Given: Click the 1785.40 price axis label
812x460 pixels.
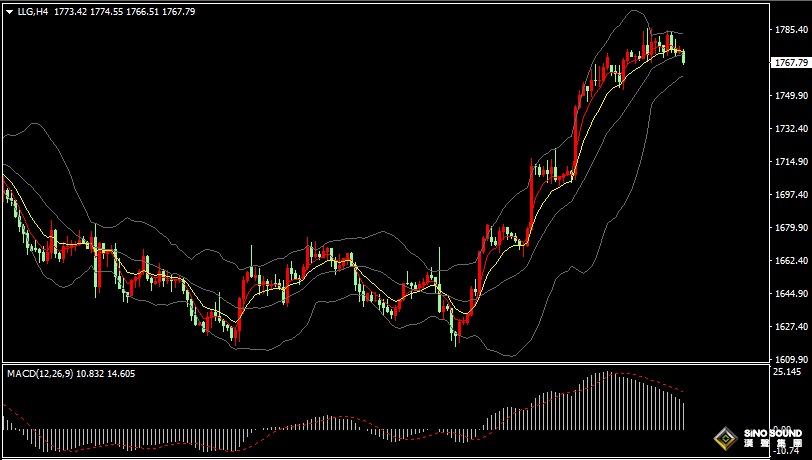Looking at the screenshot, I should [x=791, y=30].
